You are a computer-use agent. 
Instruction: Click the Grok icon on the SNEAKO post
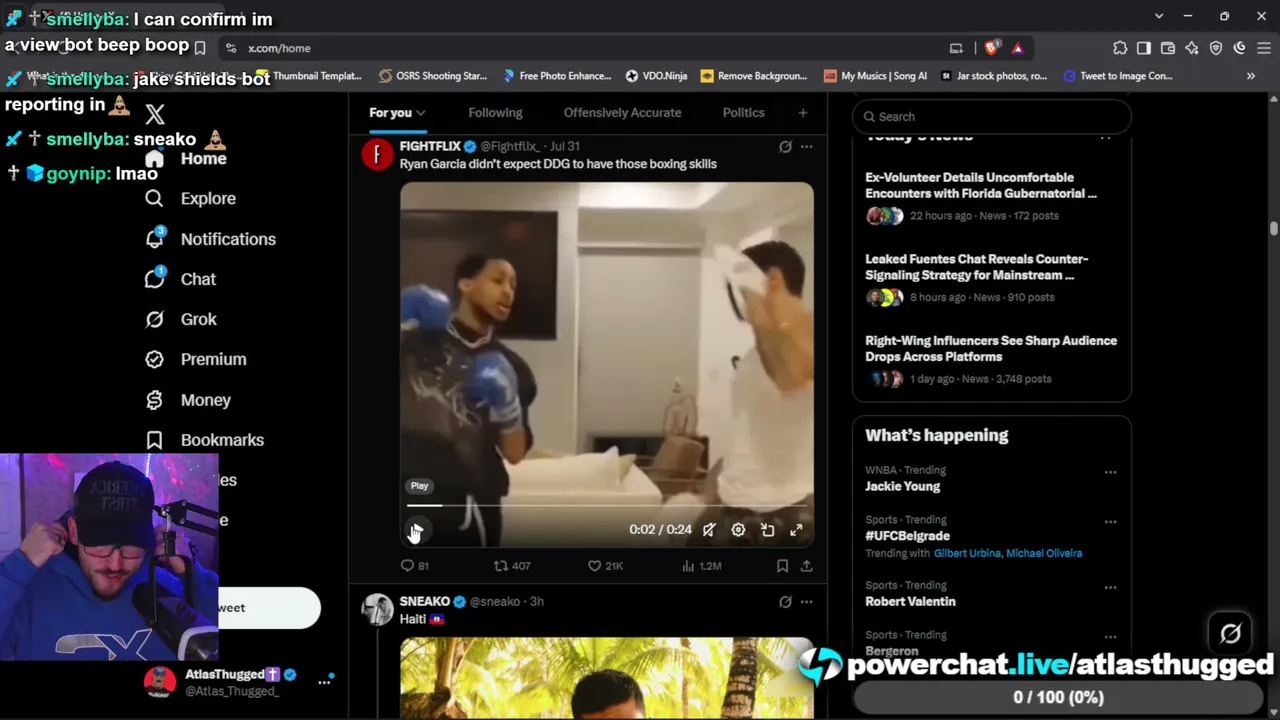(785, 602)
